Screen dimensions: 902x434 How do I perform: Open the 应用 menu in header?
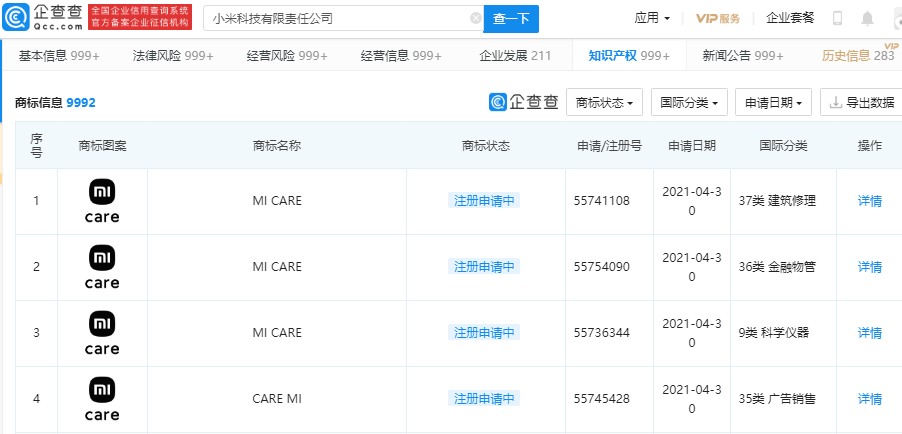[x=652, y=18]
